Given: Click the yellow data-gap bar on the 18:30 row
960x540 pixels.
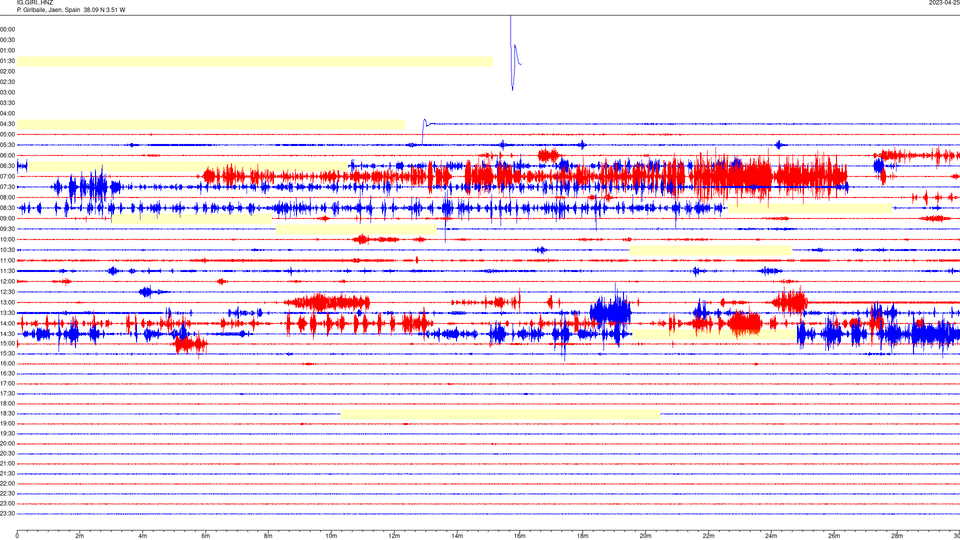Looking at the screenshot, I should click(x=500, y=414).
